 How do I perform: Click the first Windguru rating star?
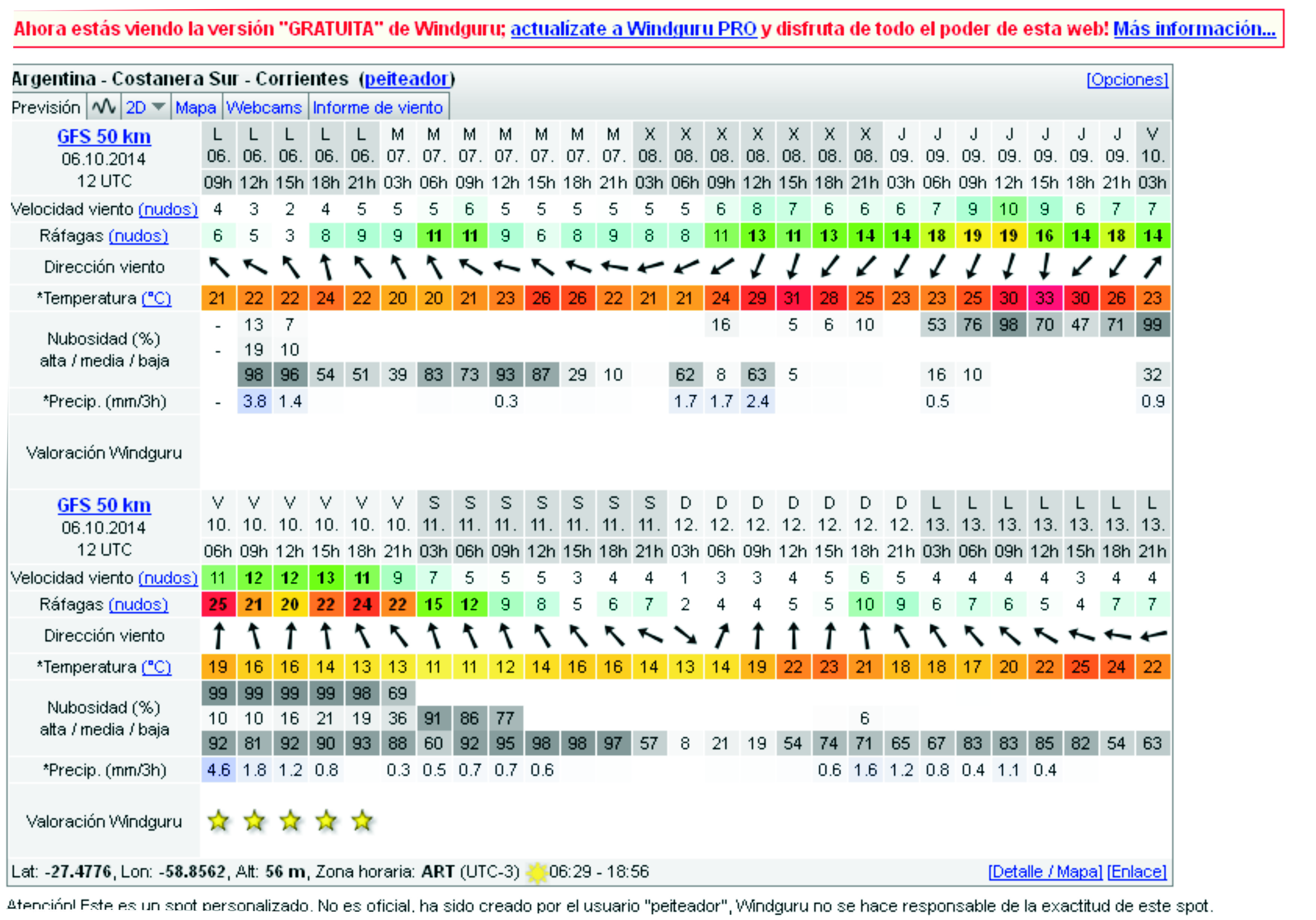tap(218, 821)
